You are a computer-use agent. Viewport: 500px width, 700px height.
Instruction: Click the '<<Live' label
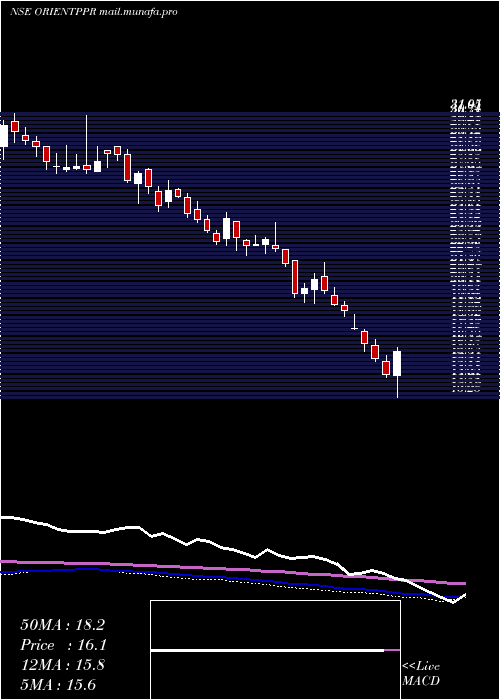pyautogui.click(x=421, y=666)
